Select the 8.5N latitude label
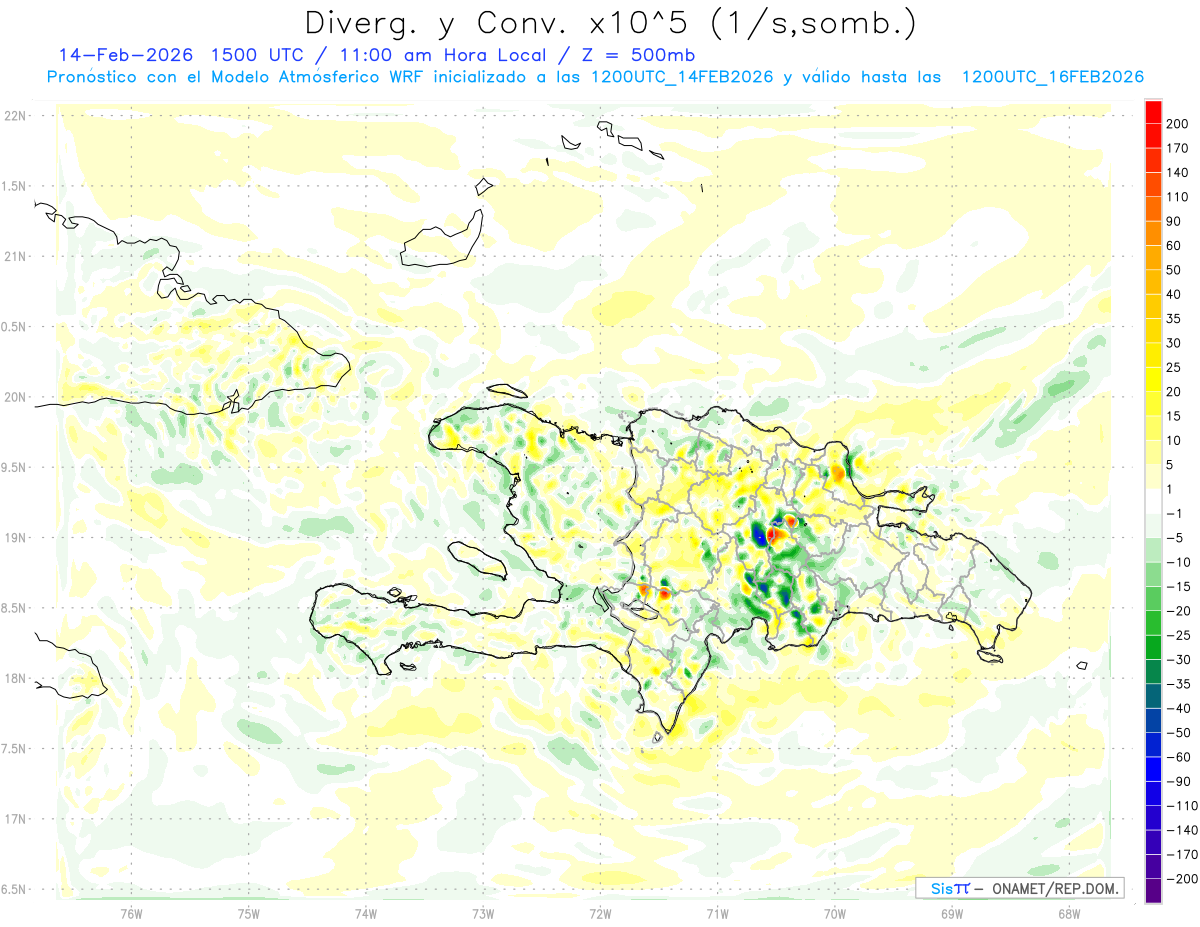Viewport: 1200px width, 927px height. (14, 608)
